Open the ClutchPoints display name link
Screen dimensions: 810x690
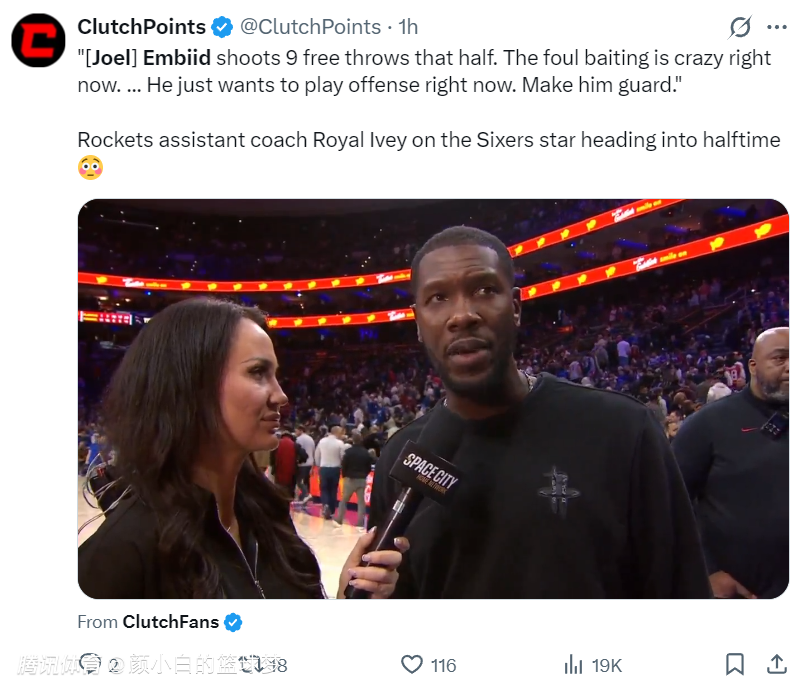tap(141, 27)
